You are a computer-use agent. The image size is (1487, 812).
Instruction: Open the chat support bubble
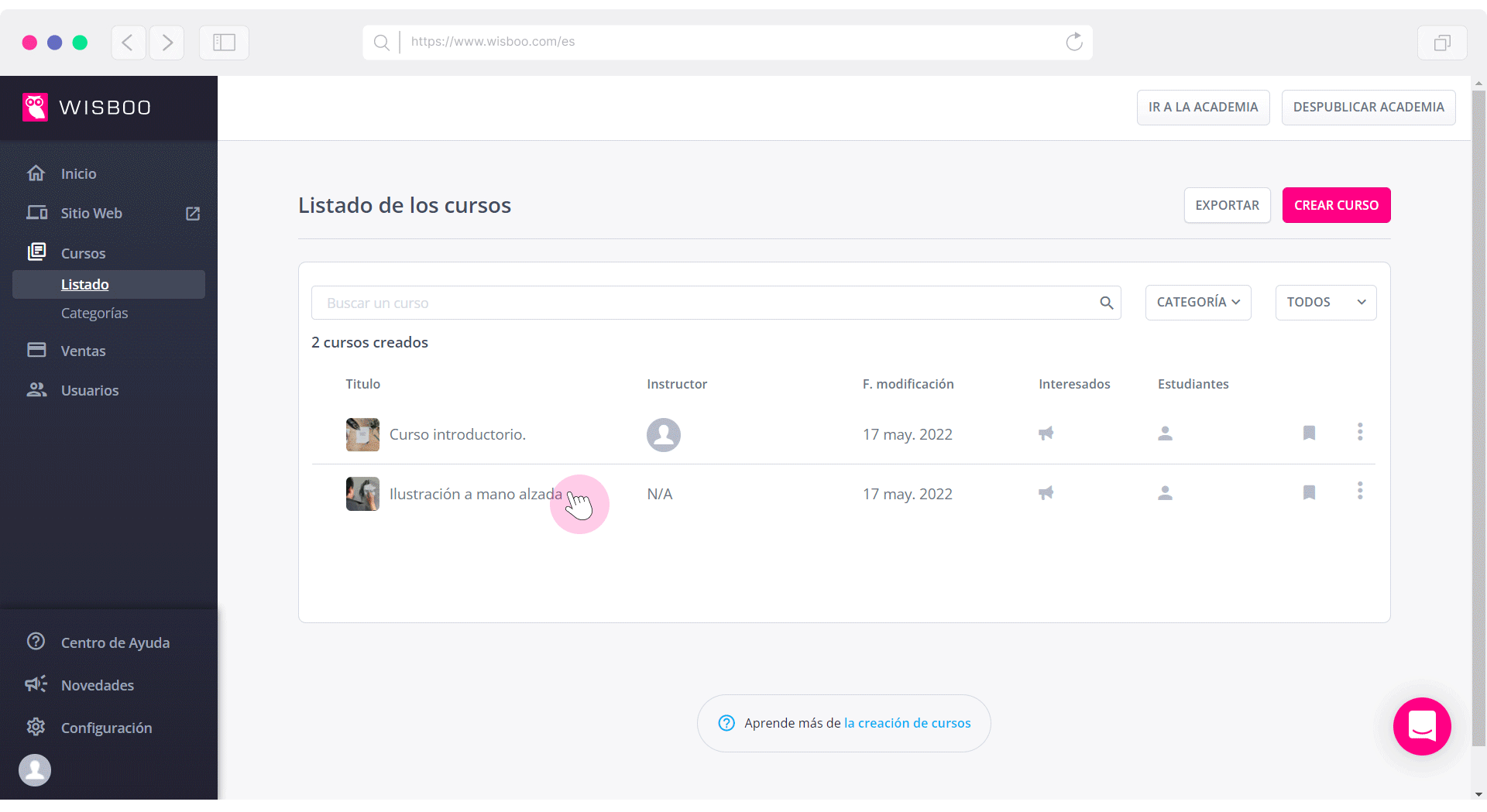1422,726
